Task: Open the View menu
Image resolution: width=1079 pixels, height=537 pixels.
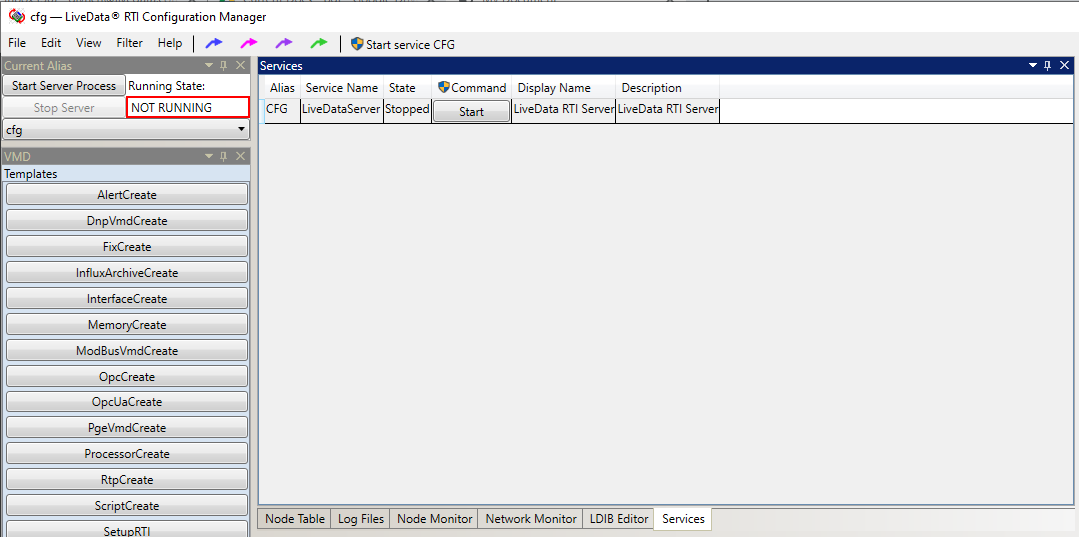Action: 89,43
